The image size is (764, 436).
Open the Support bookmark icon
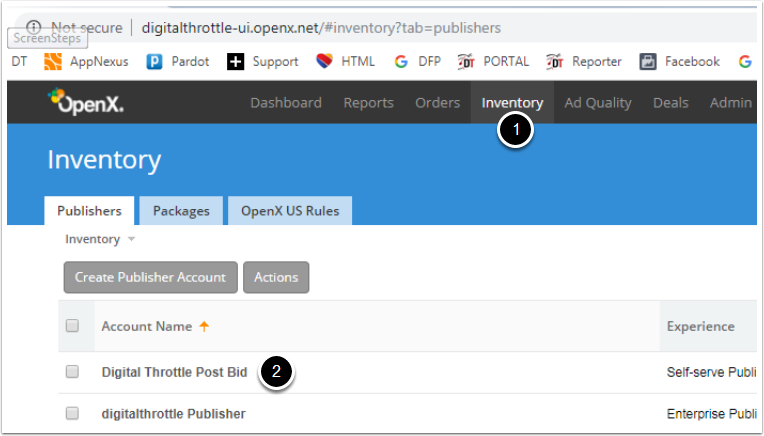click(235, 62)
